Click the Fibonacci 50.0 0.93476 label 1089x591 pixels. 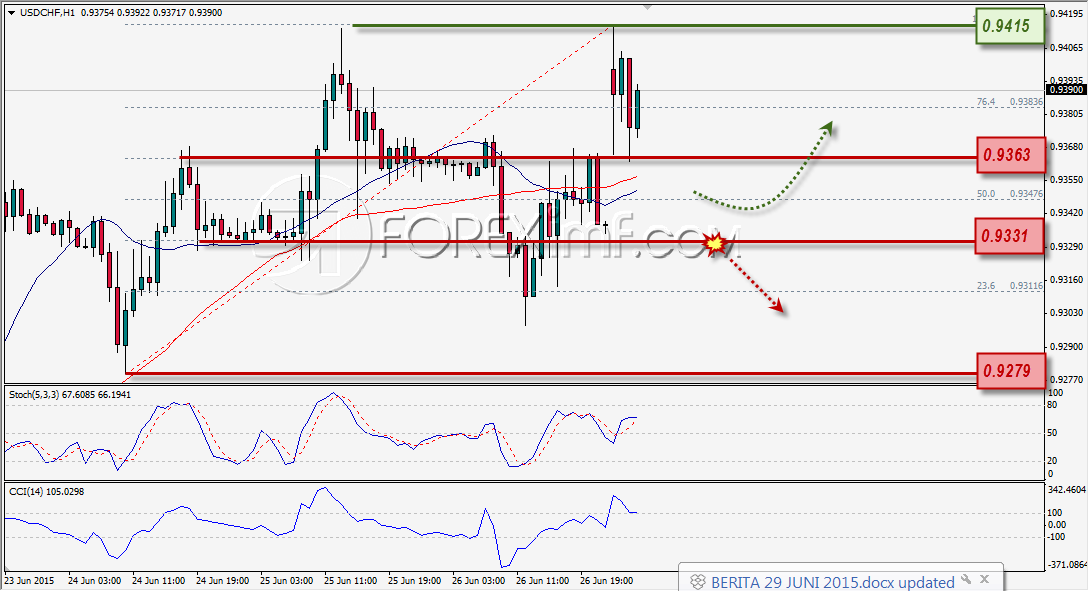1010,194
